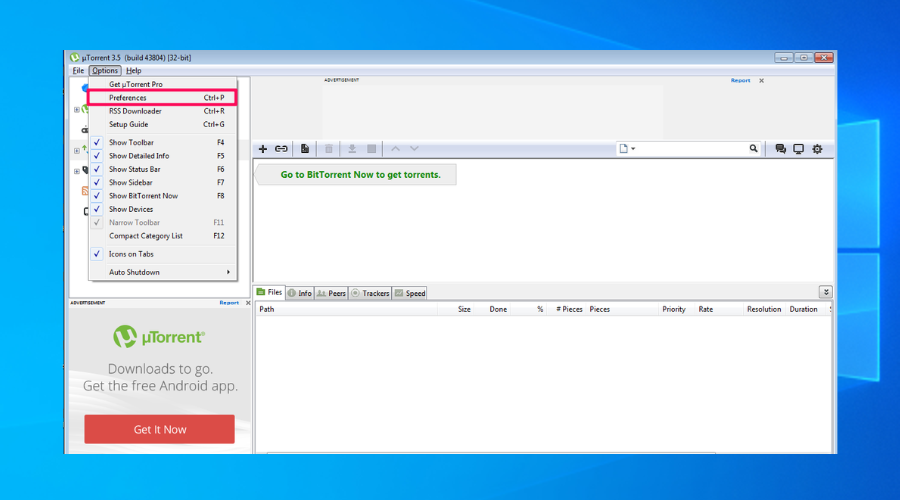Screen dimensions: 900x500
Task: Switch to the Files tab
Action: (x=270, y=292)
